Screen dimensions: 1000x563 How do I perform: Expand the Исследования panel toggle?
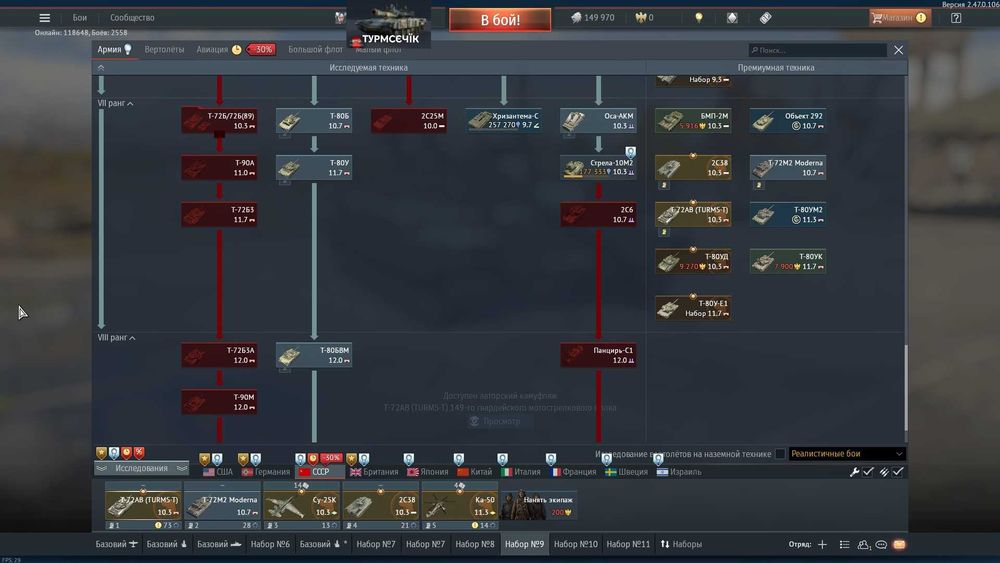142,468
